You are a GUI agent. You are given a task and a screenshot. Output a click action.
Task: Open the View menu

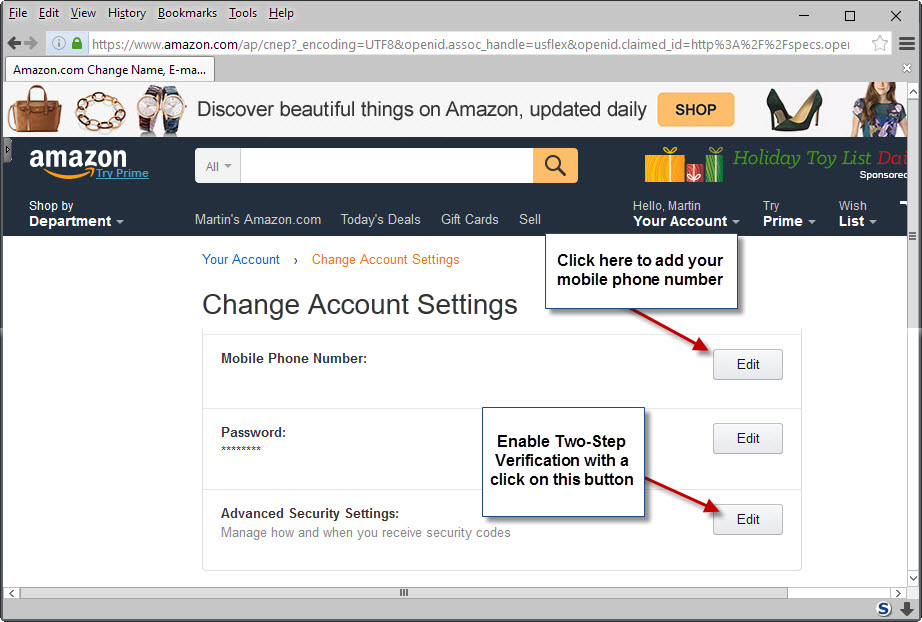[x=83, y=13]
